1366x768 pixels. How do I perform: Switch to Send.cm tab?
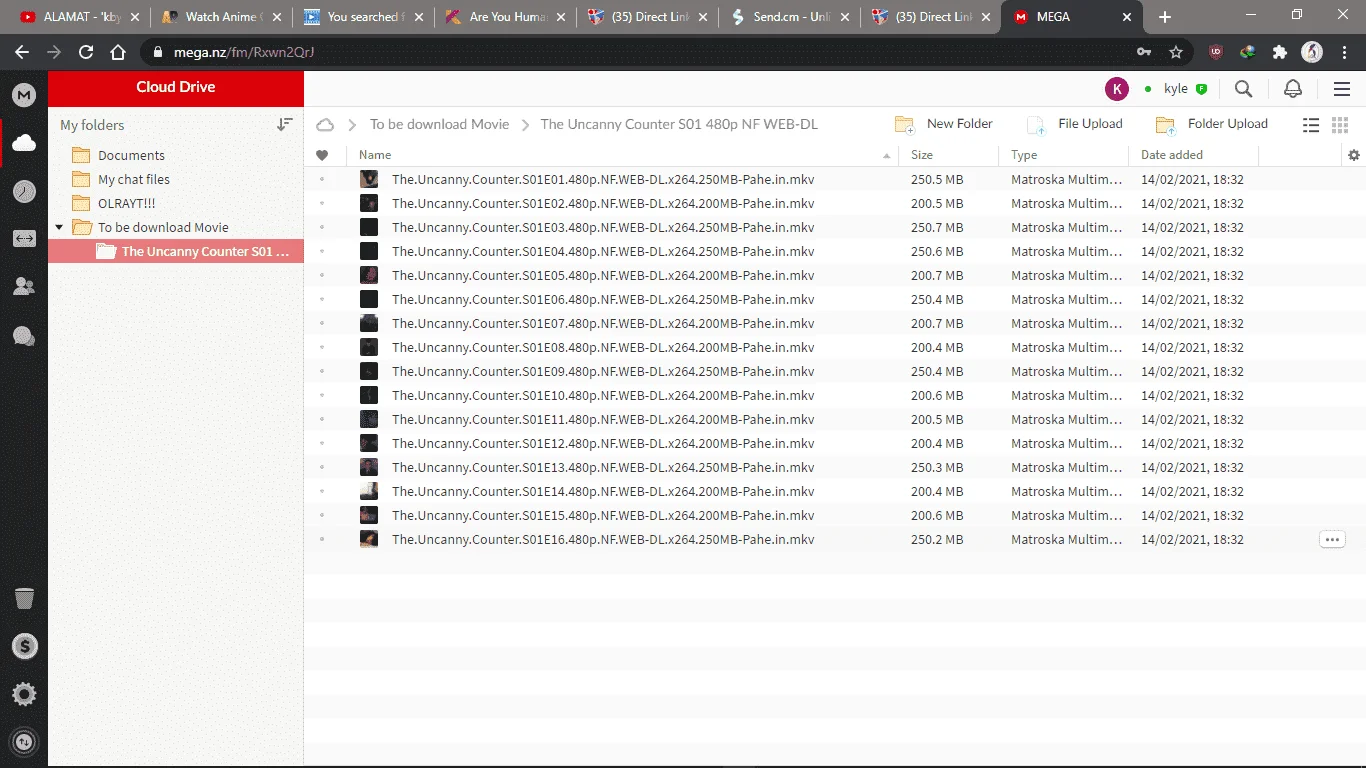tap(790, 17)
